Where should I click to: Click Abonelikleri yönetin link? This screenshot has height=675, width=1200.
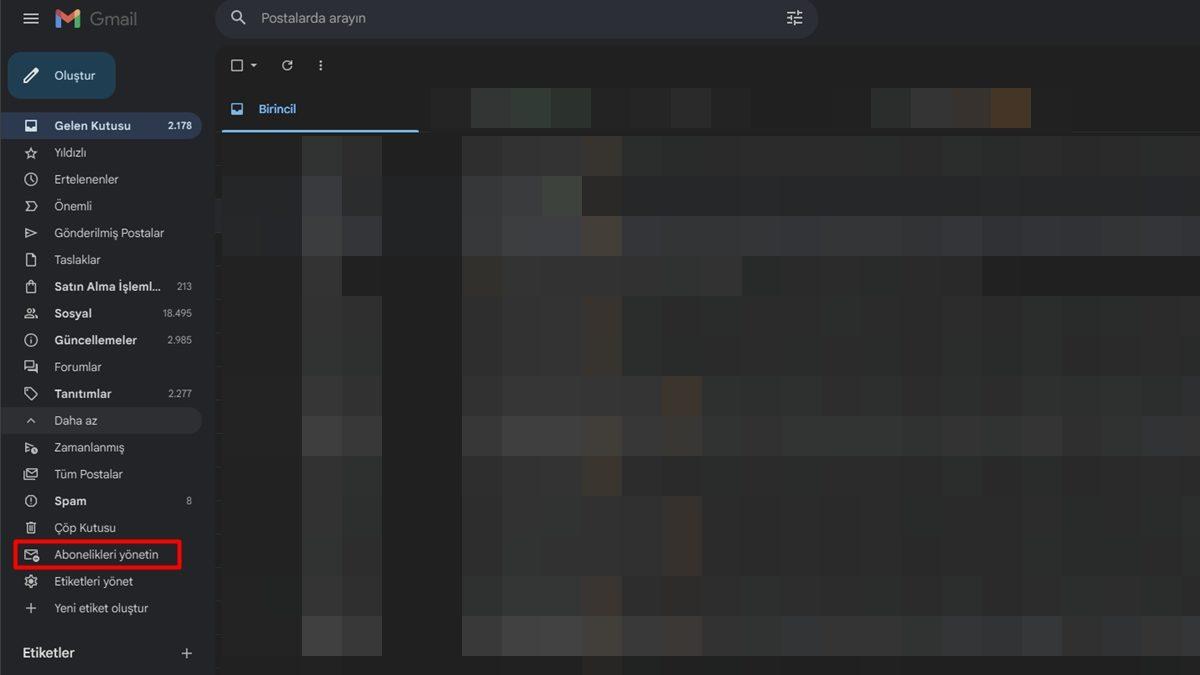pos(106,555)
